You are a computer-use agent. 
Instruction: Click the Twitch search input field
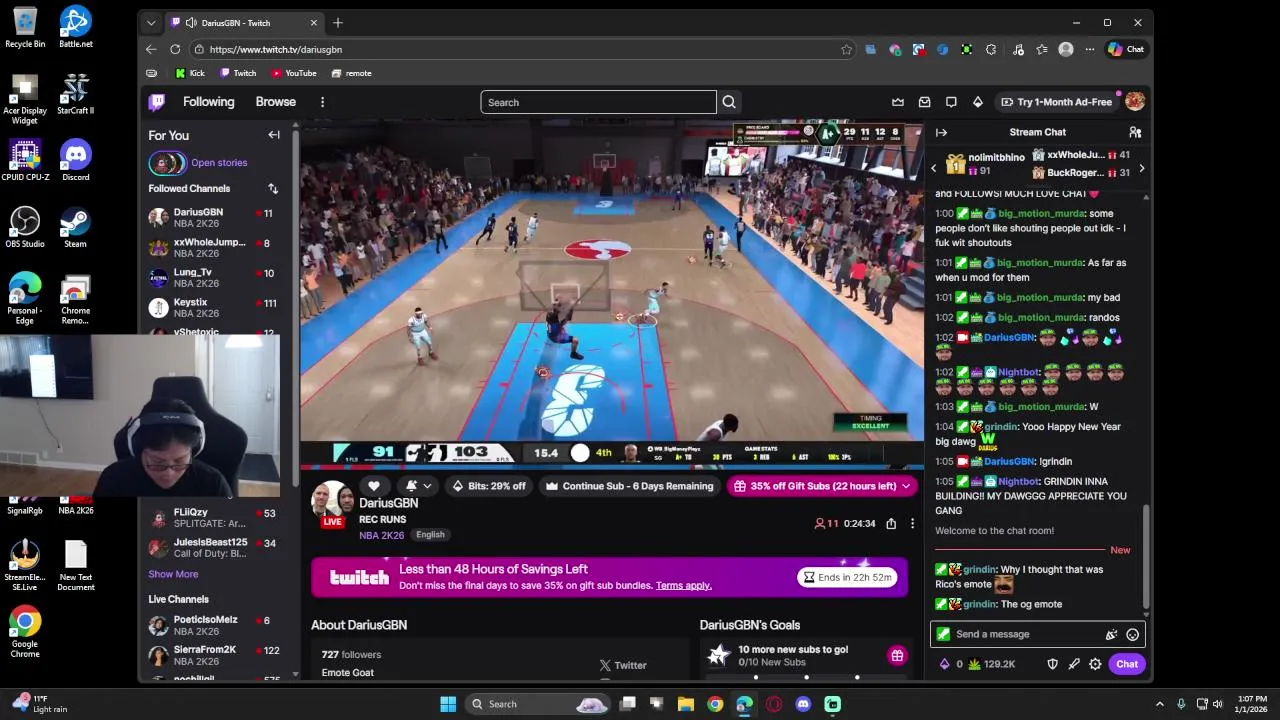coord(598,102)
